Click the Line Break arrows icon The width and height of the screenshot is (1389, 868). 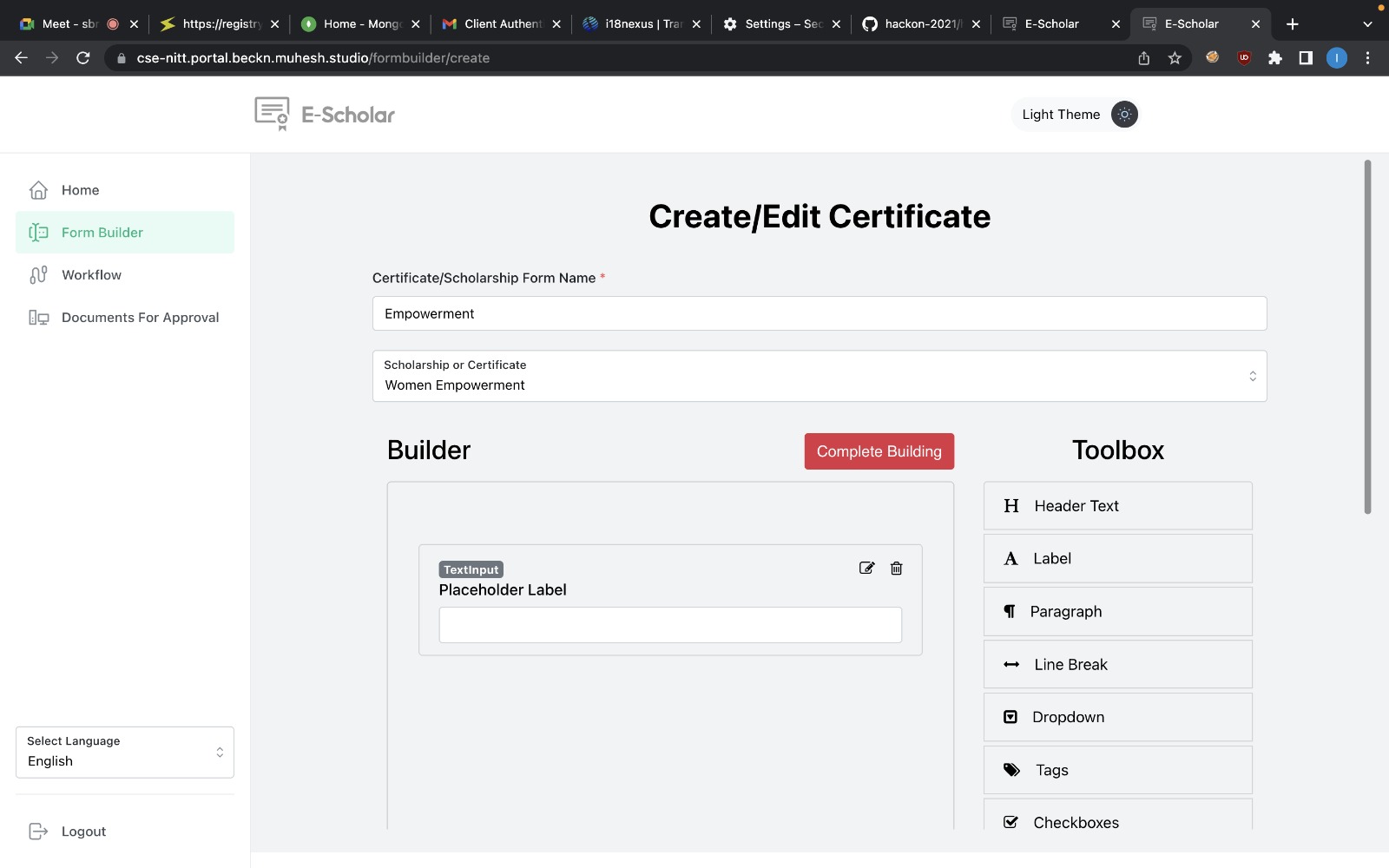tap(1011, 665)
